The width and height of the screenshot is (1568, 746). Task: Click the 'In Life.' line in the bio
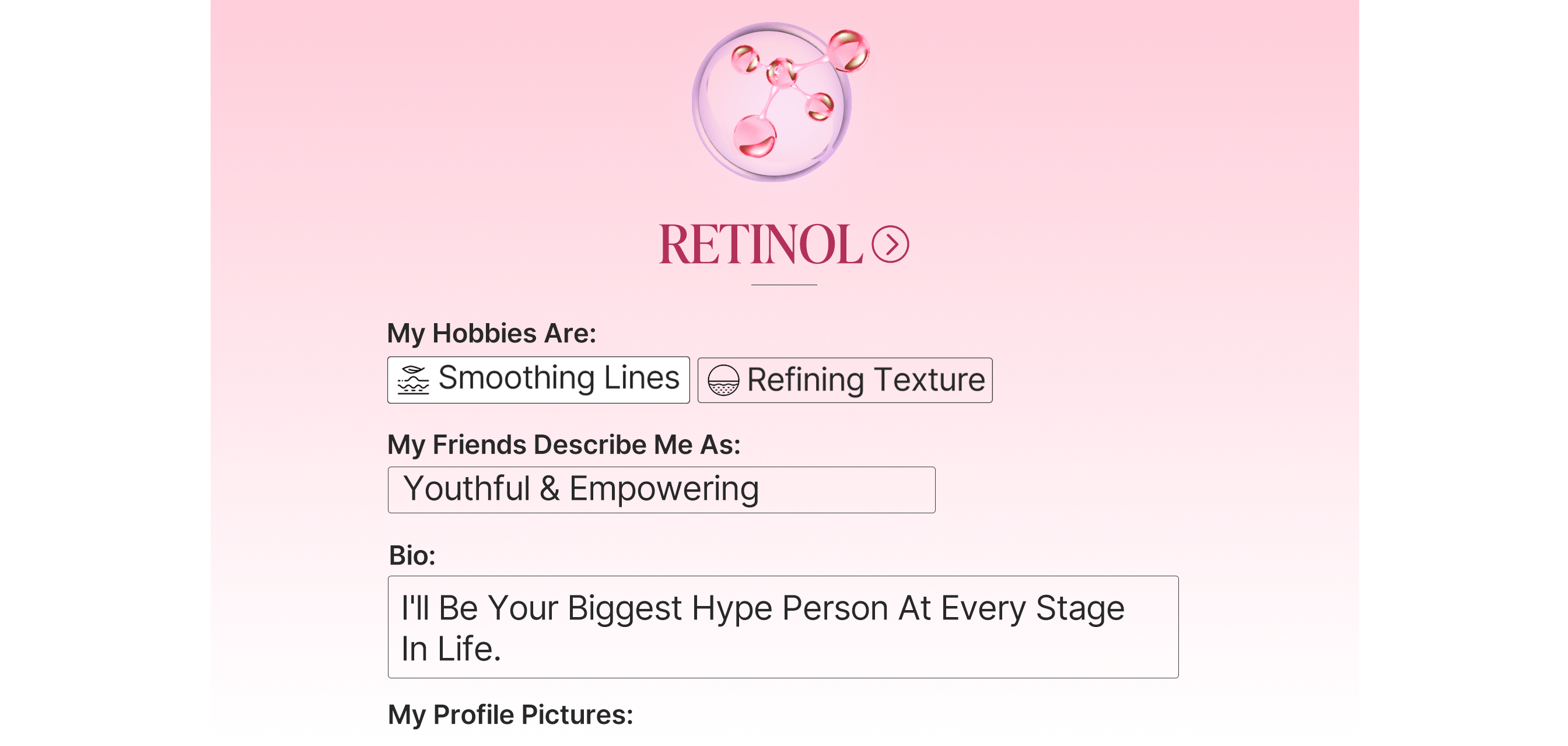[450, 649]
